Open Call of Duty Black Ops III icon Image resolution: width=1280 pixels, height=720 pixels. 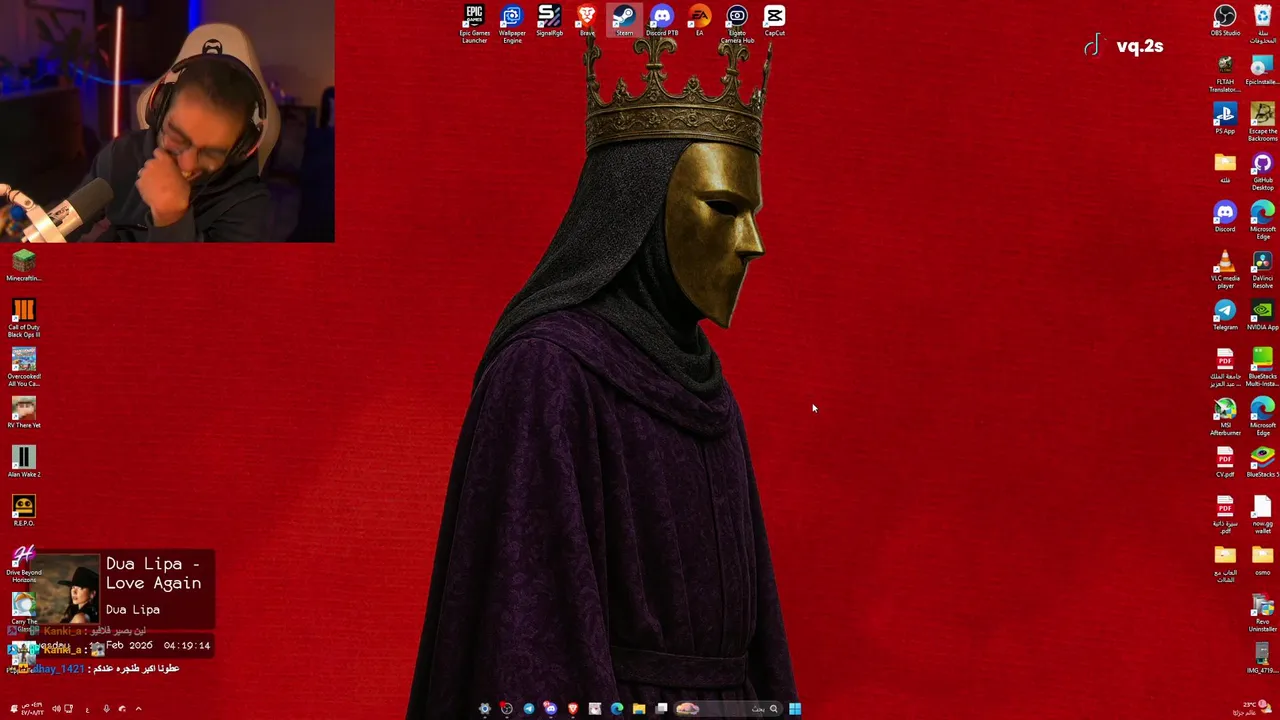pos(24,318)
